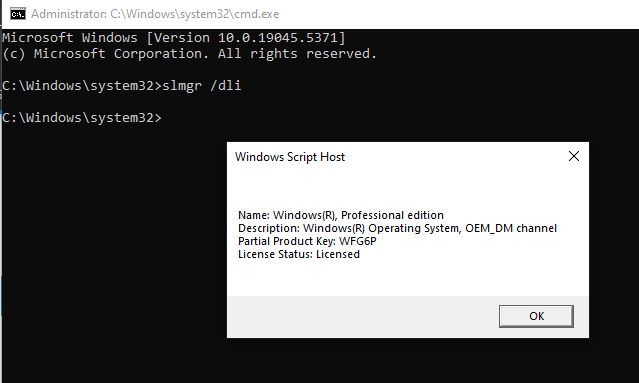Click the Windows Script Host dialog title
This screenshot has height=383, width=639.
290,157
